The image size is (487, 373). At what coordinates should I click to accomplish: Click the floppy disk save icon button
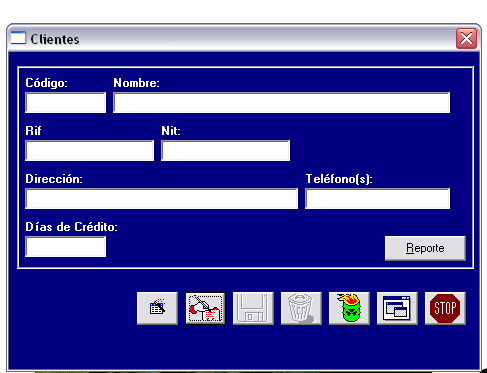[x=253, y=308]
